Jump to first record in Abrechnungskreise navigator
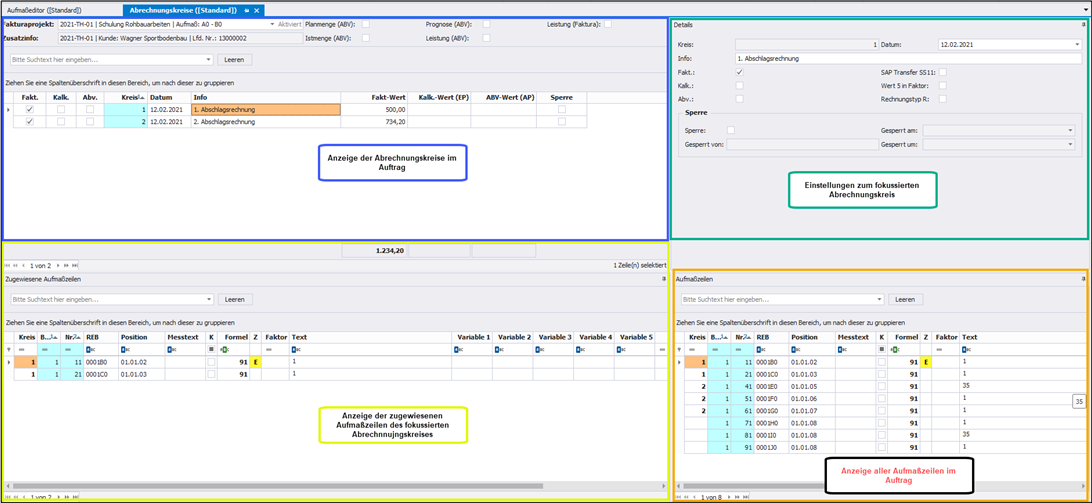1092x503 pixels. (x=9, y=266)
